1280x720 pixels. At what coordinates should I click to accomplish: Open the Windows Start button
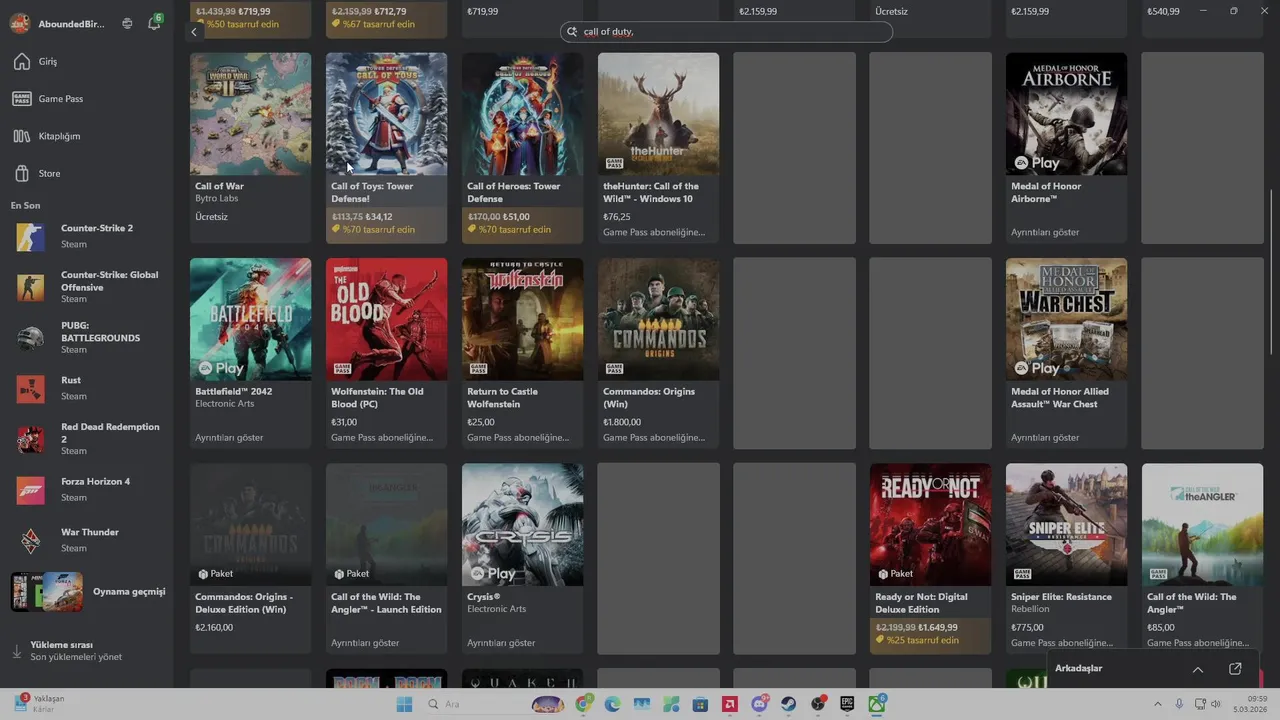click(404, 704)
